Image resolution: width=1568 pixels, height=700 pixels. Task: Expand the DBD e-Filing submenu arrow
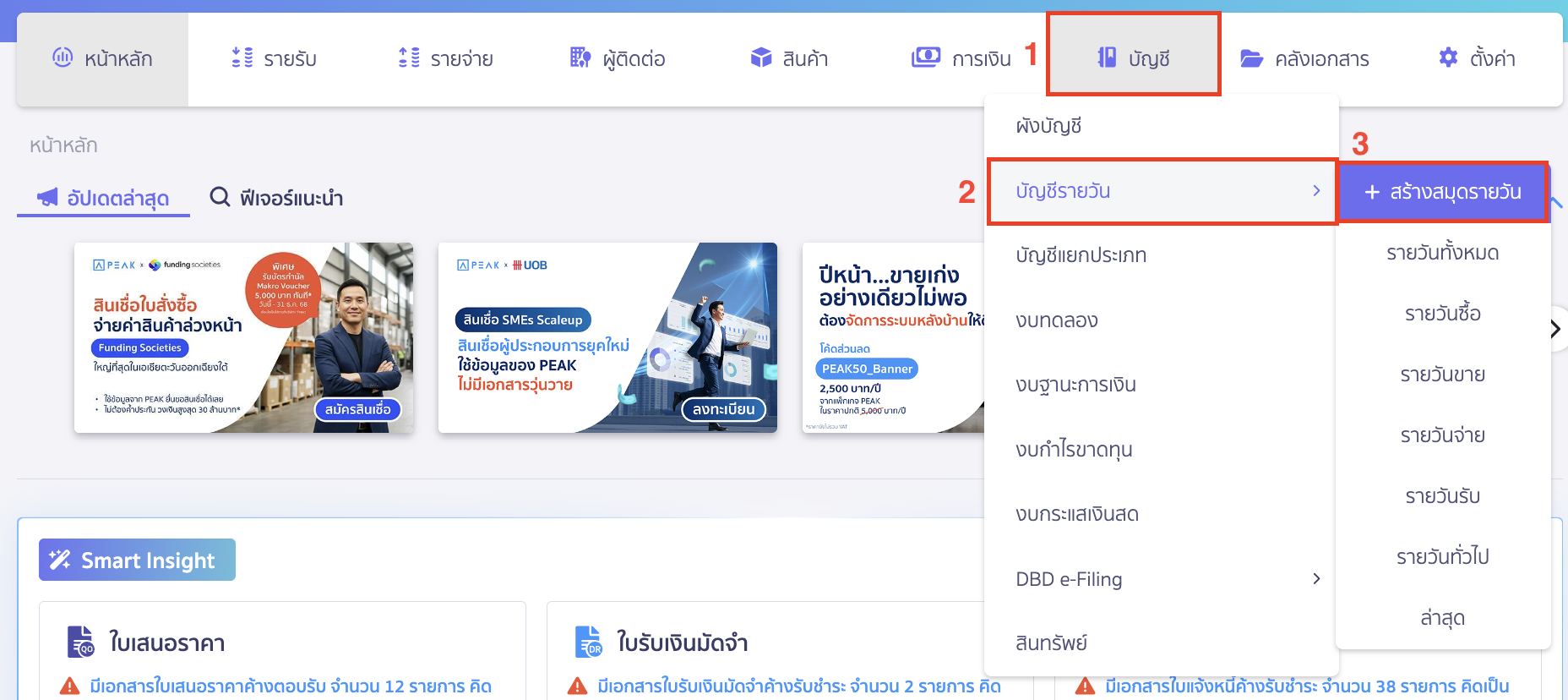tap(1315, 579)
